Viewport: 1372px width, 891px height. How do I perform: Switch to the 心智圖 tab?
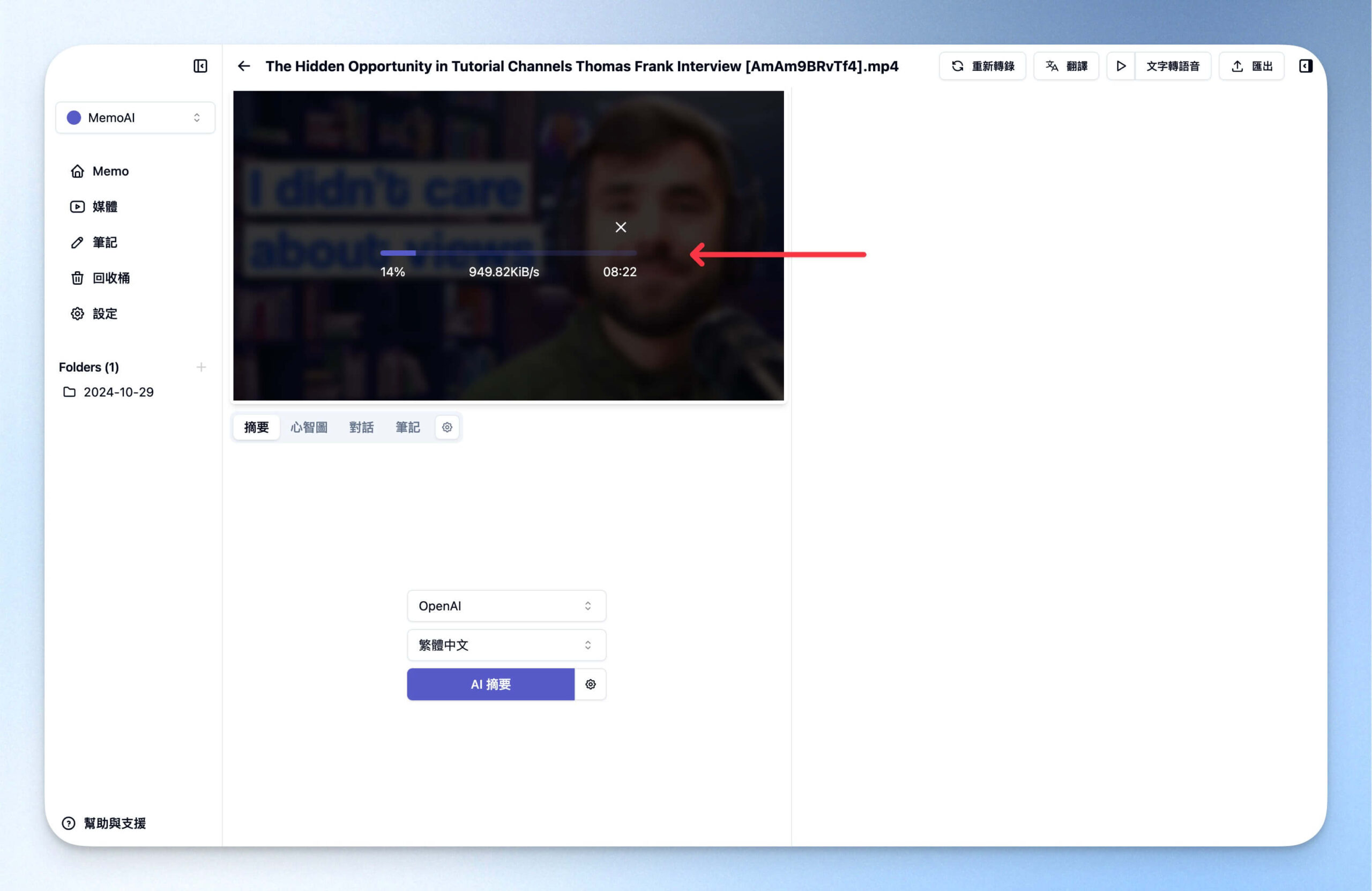tap(309, 427)
